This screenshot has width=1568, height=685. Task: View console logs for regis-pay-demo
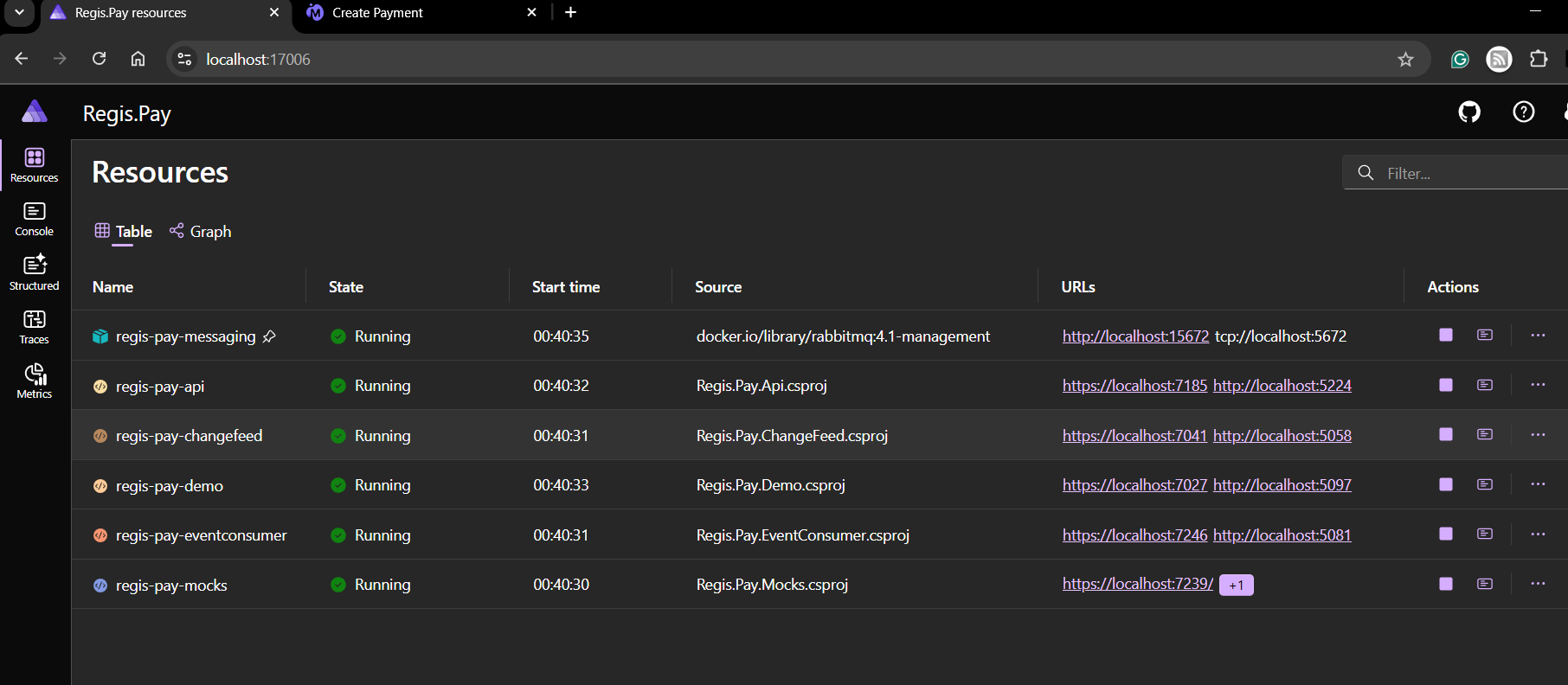[x=1485, y=484]
